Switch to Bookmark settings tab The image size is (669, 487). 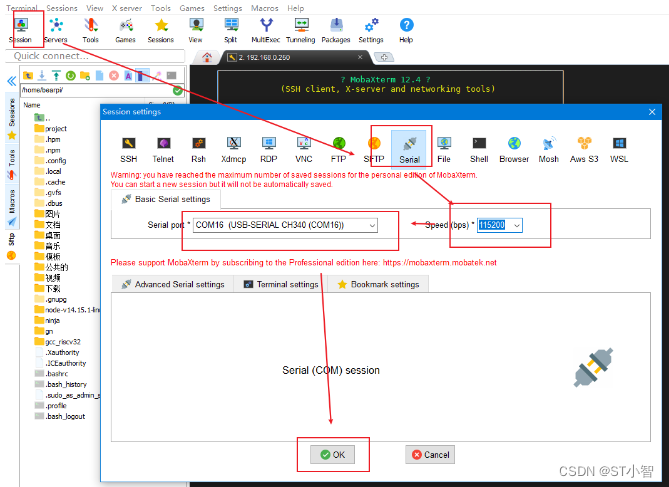378,284
